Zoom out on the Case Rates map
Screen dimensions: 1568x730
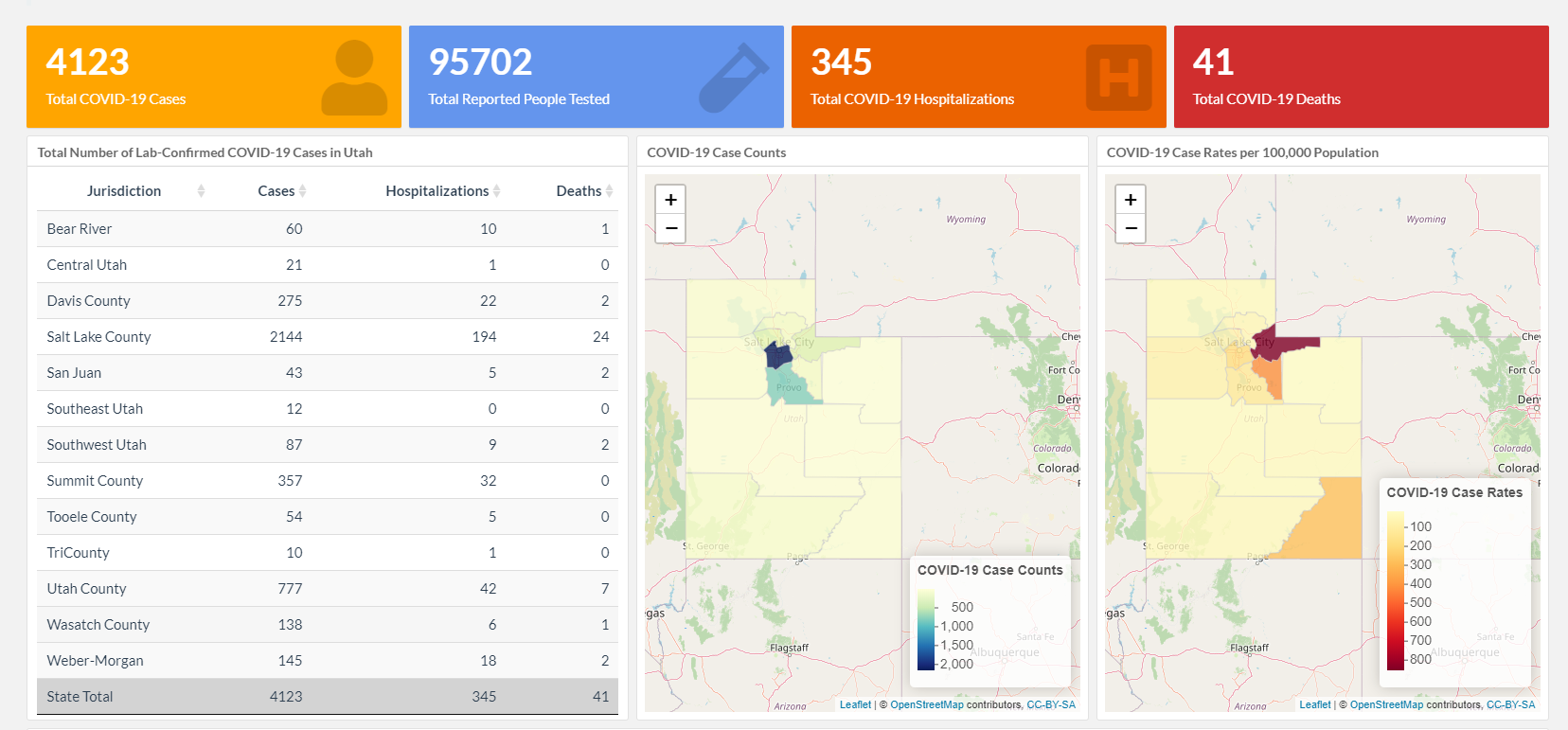click(1131, 228)
